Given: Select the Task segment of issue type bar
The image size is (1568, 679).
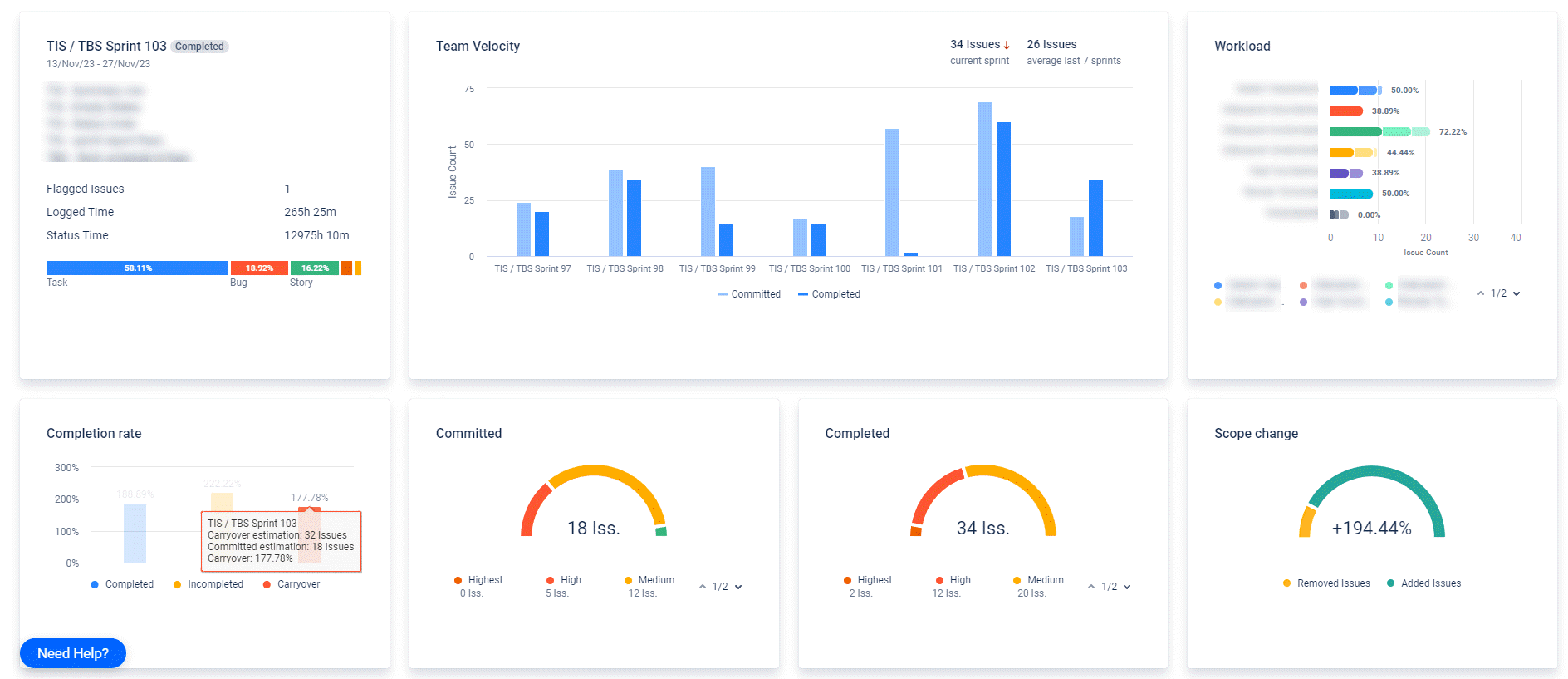Looking at the screenshot, I should coord(138,268).
